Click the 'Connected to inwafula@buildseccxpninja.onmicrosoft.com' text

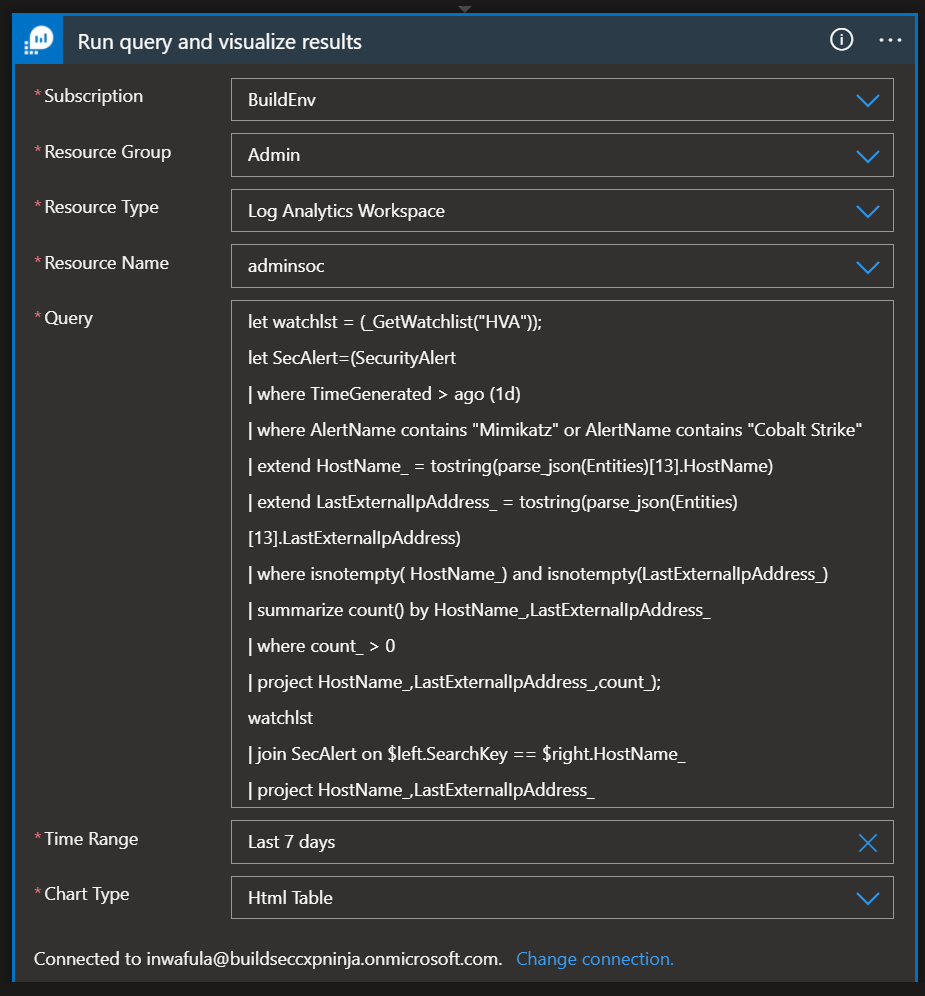coord(268,959)
